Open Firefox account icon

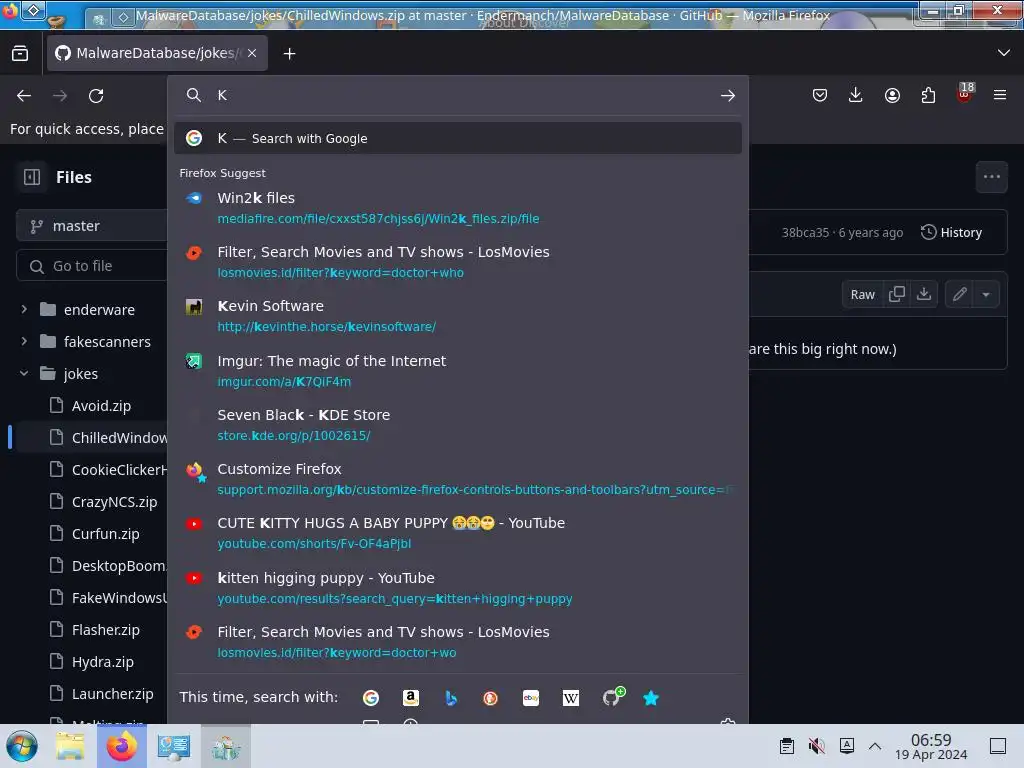point(892,95)
